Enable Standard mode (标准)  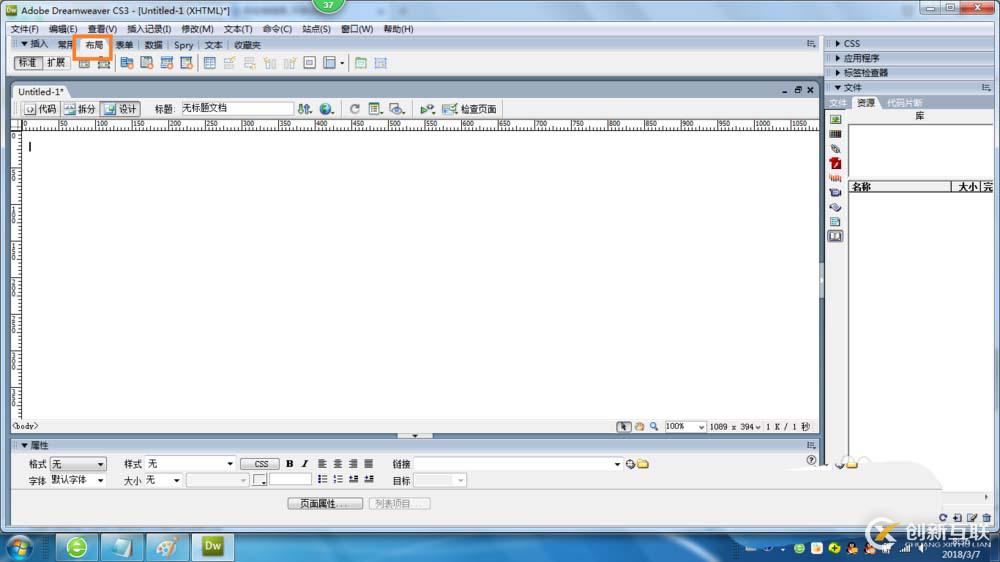click(27, 63)
